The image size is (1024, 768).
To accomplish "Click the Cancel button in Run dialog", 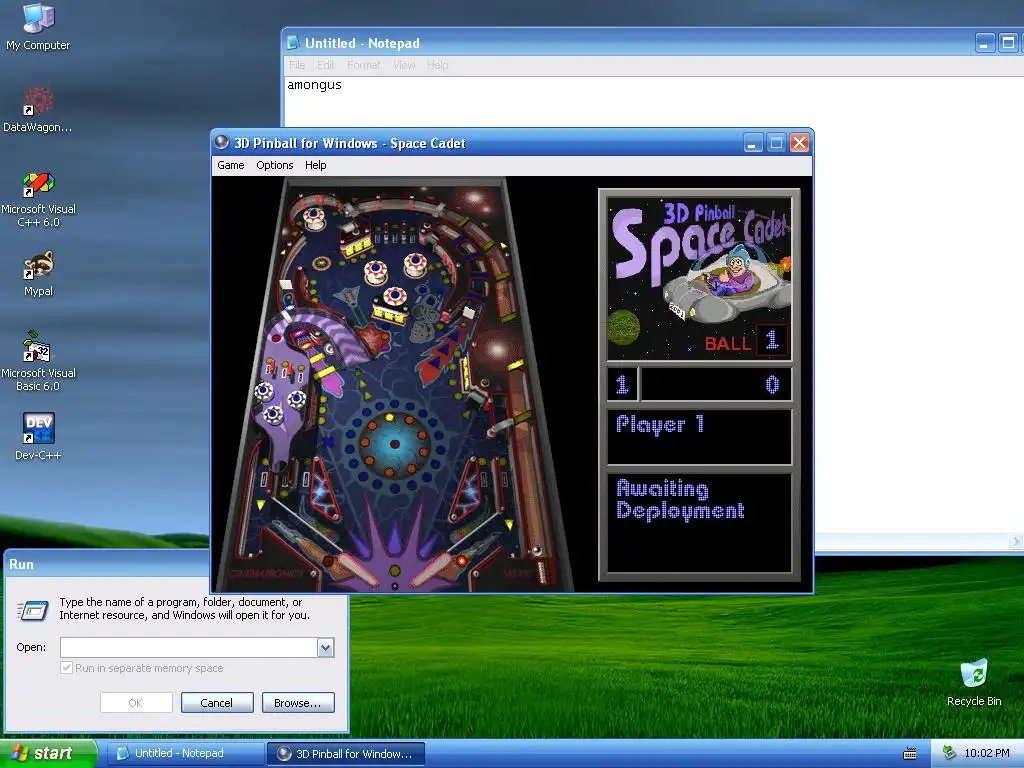I will (x=217, y=703).
